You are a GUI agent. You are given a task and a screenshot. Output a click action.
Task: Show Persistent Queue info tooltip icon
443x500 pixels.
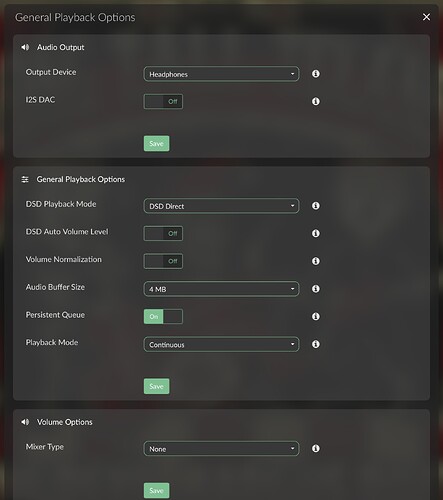tap(316, 316)
